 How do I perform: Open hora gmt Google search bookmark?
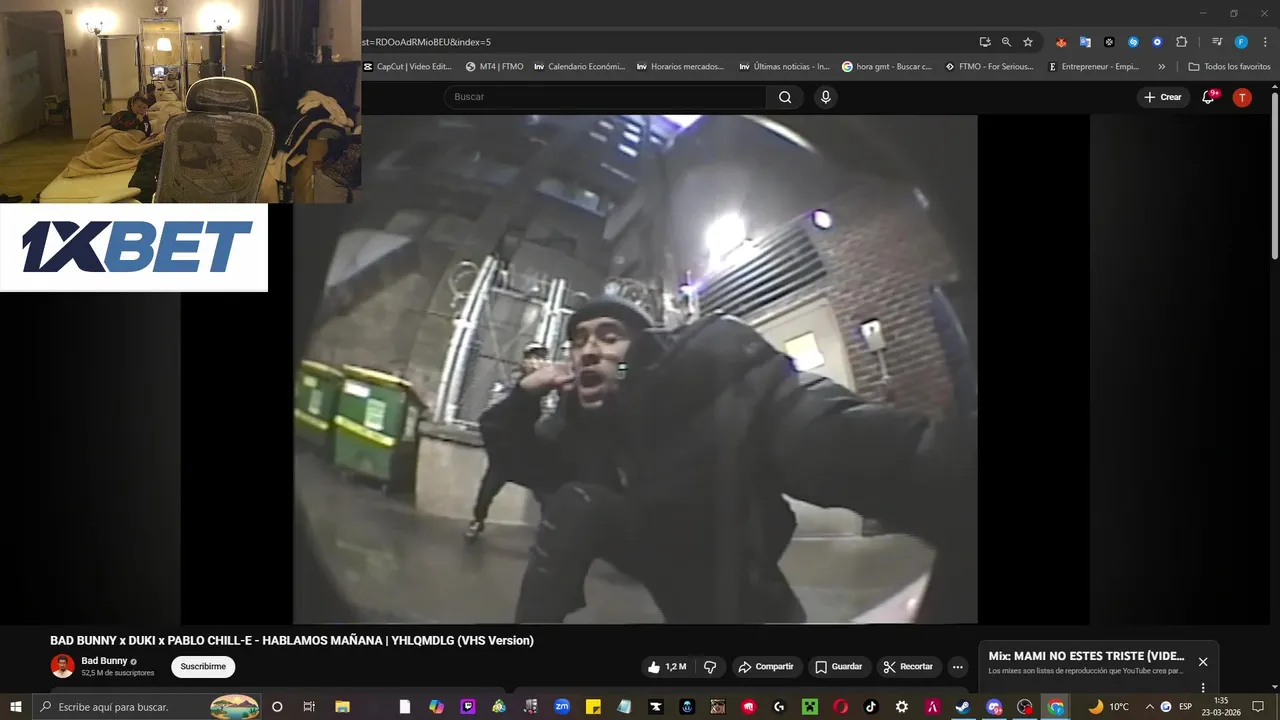point(887,67)
